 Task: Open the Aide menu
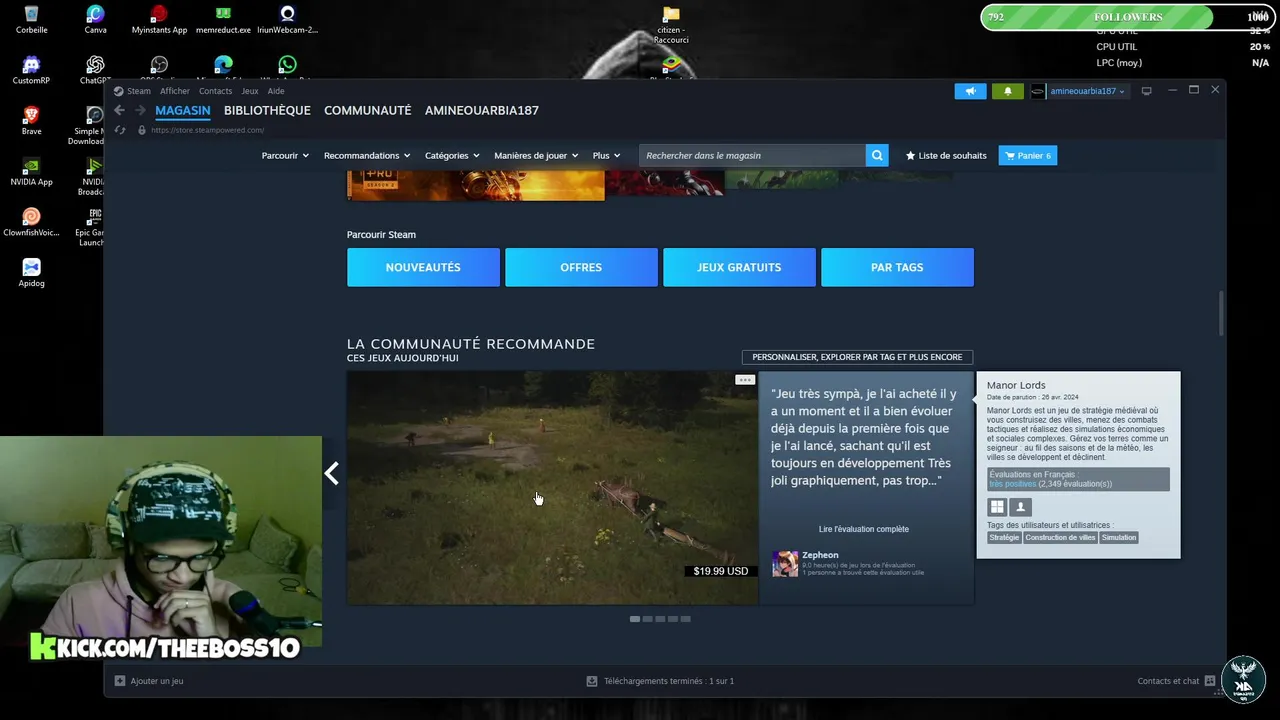tap(276, 91)
